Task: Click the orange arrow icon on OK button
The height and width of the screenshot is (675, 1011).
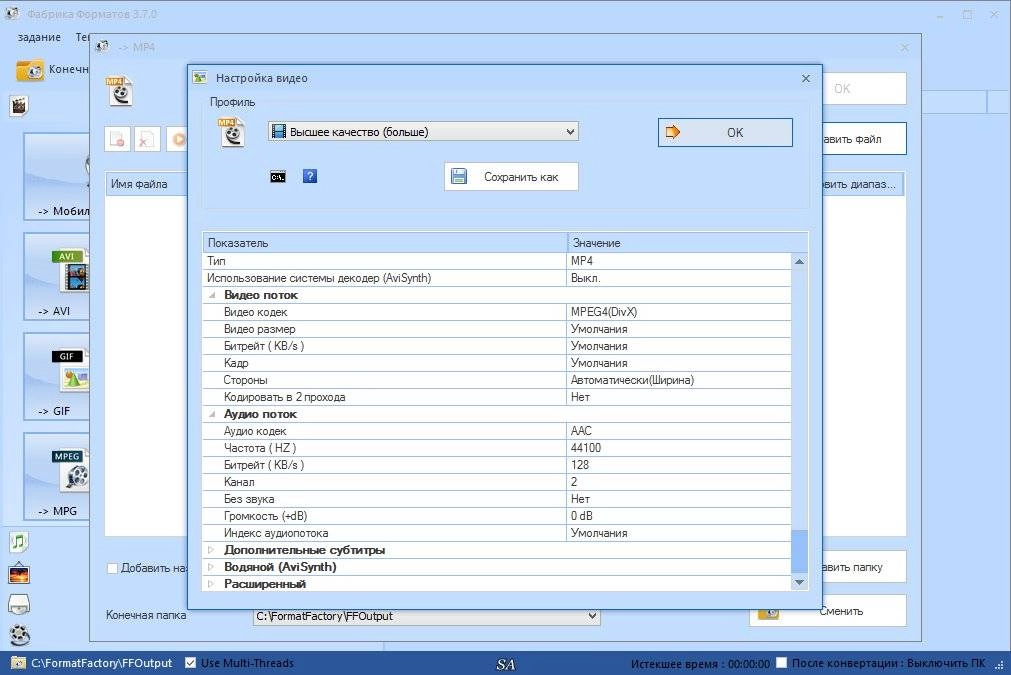Action: click(x=672, y=132)
